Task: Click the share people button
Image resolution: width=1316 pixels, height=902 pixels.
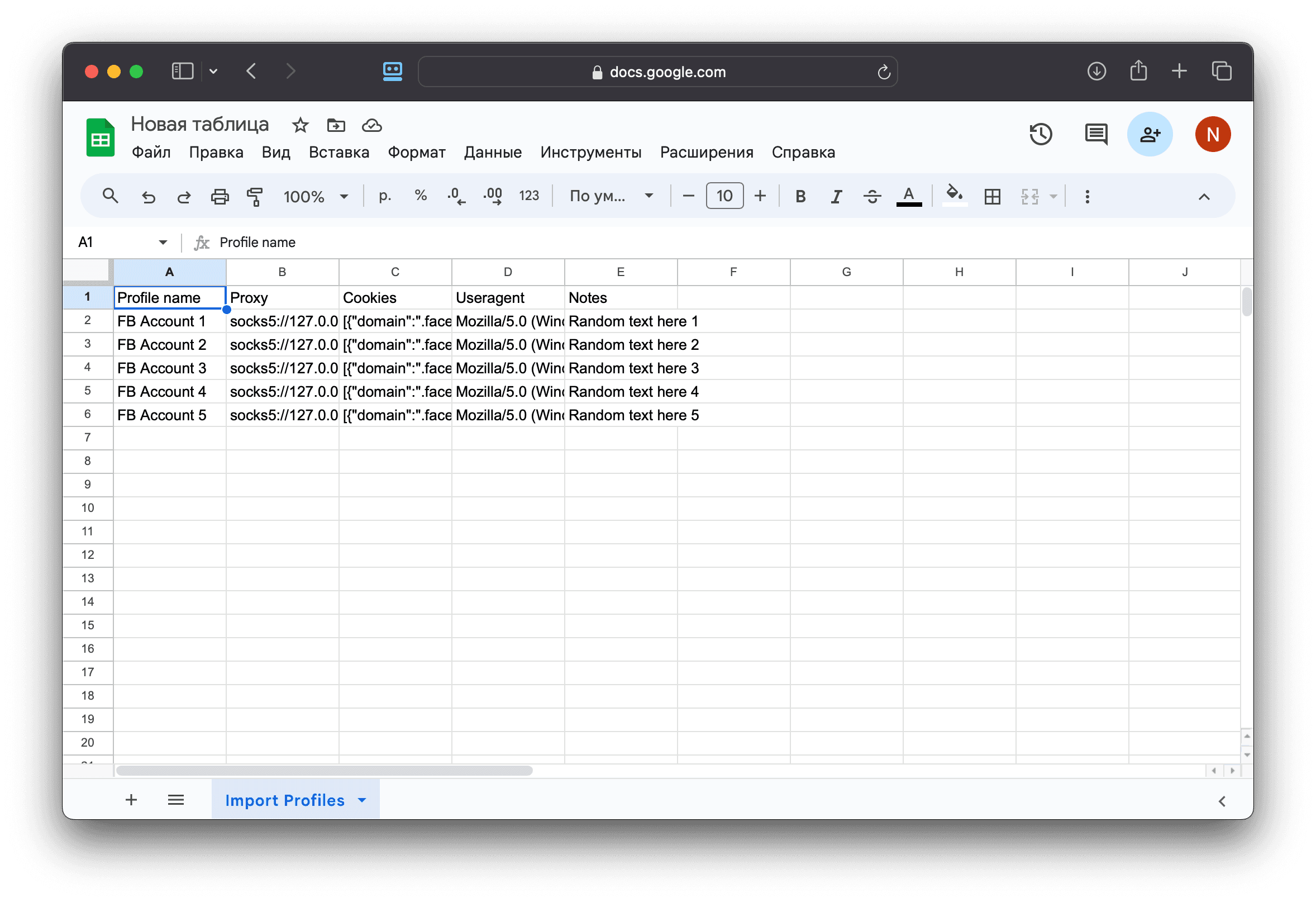Action: click(1150, 134)
